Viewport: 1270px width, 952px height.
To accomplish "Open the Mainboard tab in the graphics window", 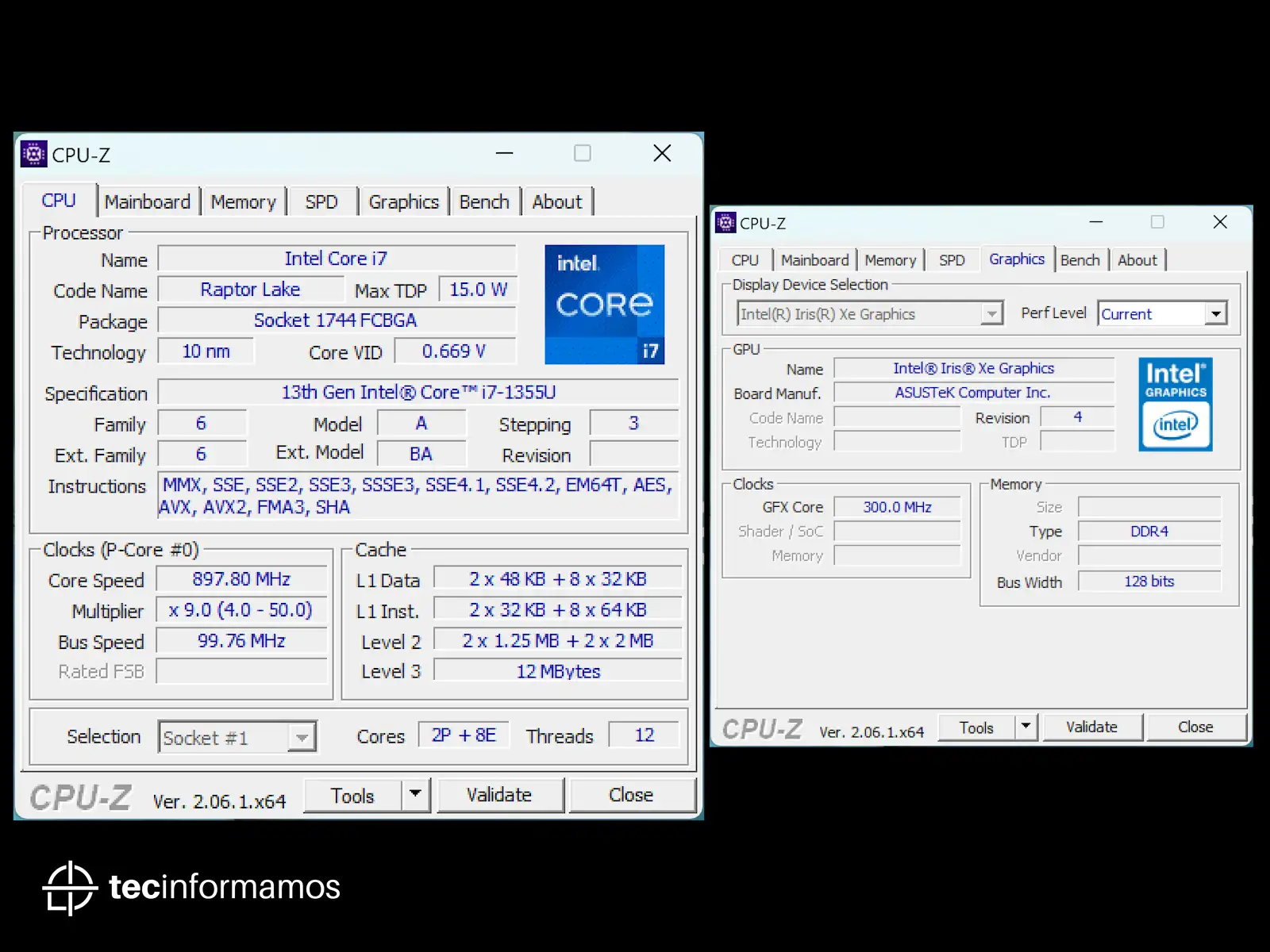I will 815,260.
